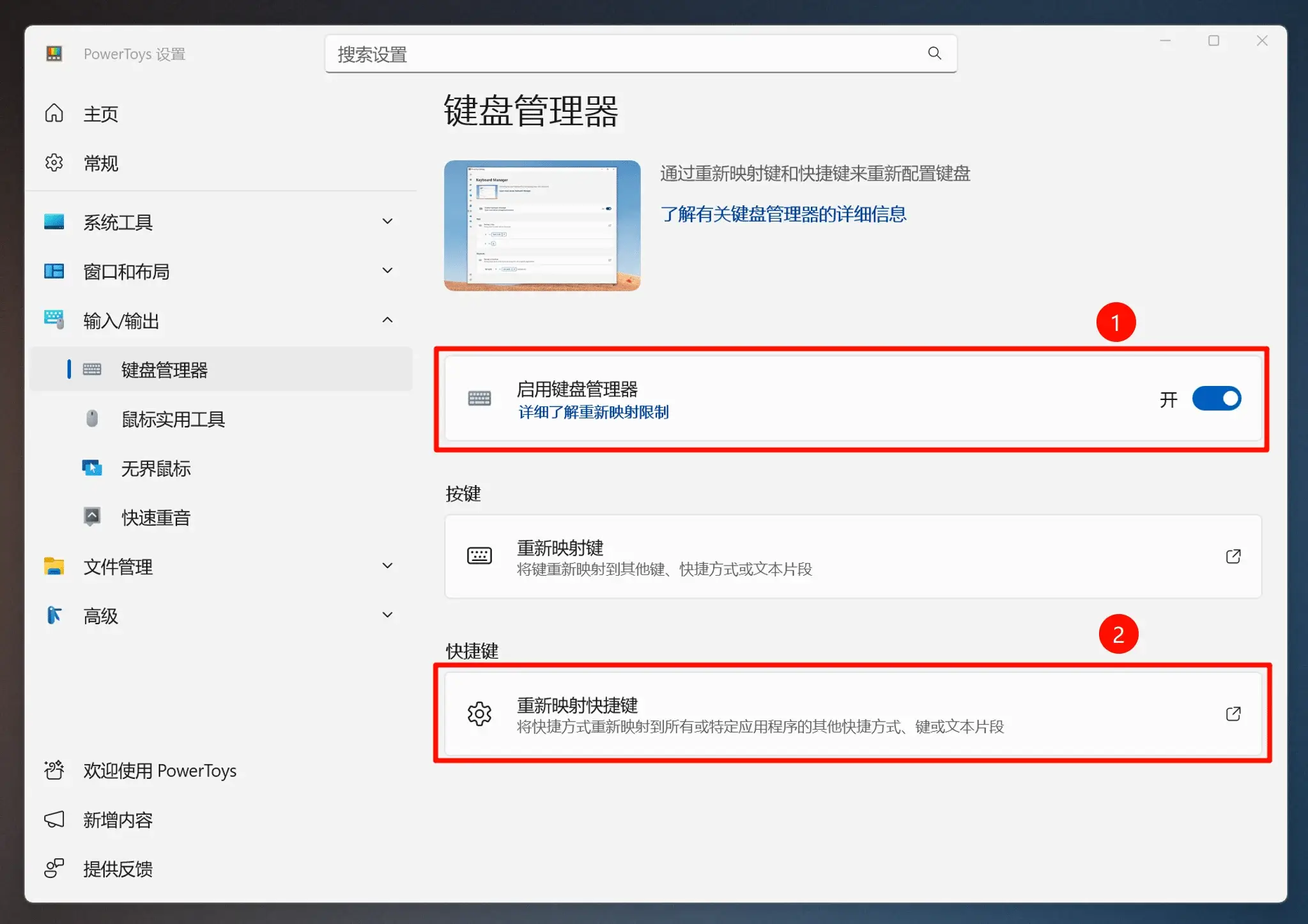Click the 开 label beside toggle

coord(1169,399)
